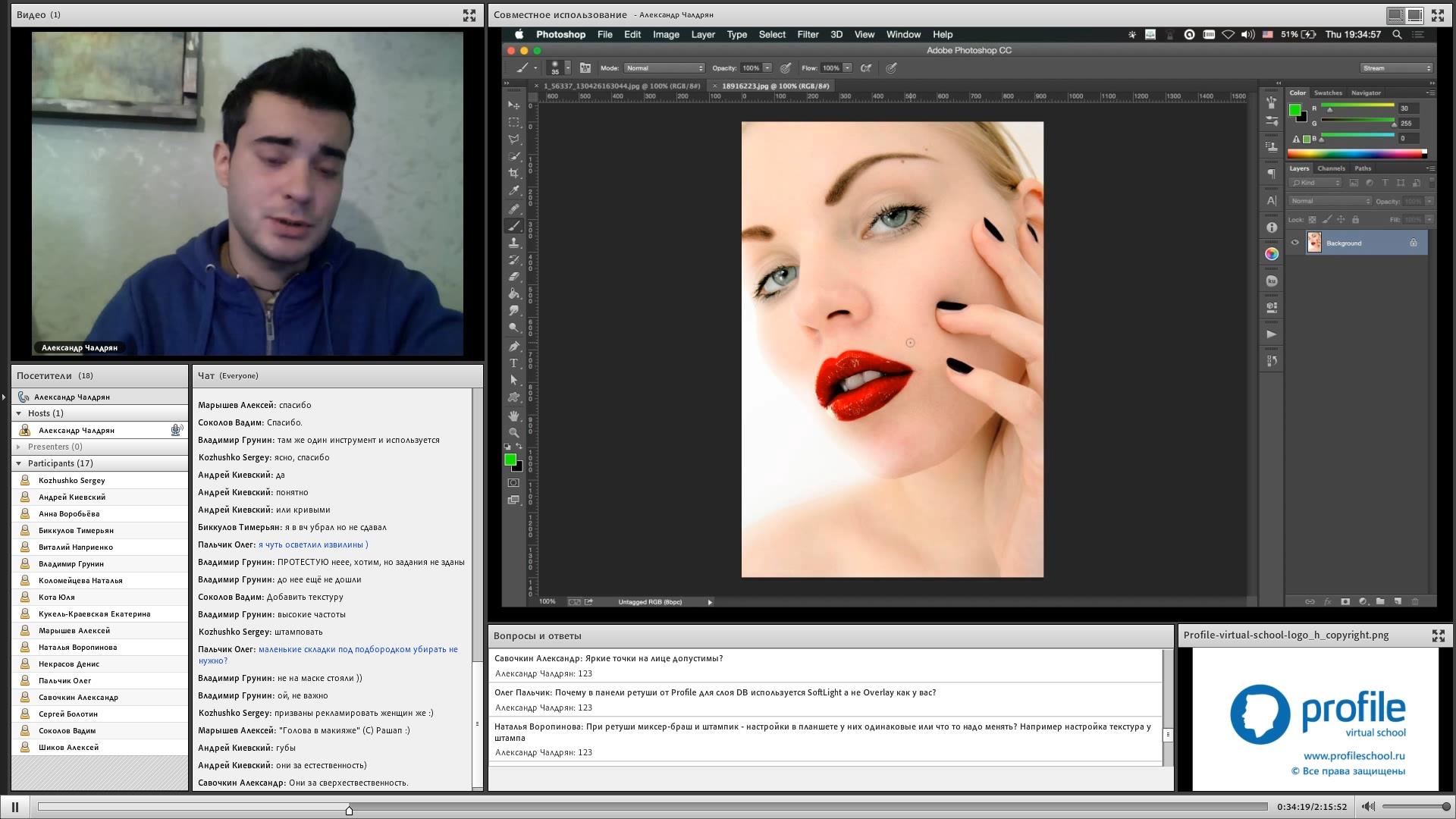
Task: Pause the webinar recording playback
Action: [15, 807]
